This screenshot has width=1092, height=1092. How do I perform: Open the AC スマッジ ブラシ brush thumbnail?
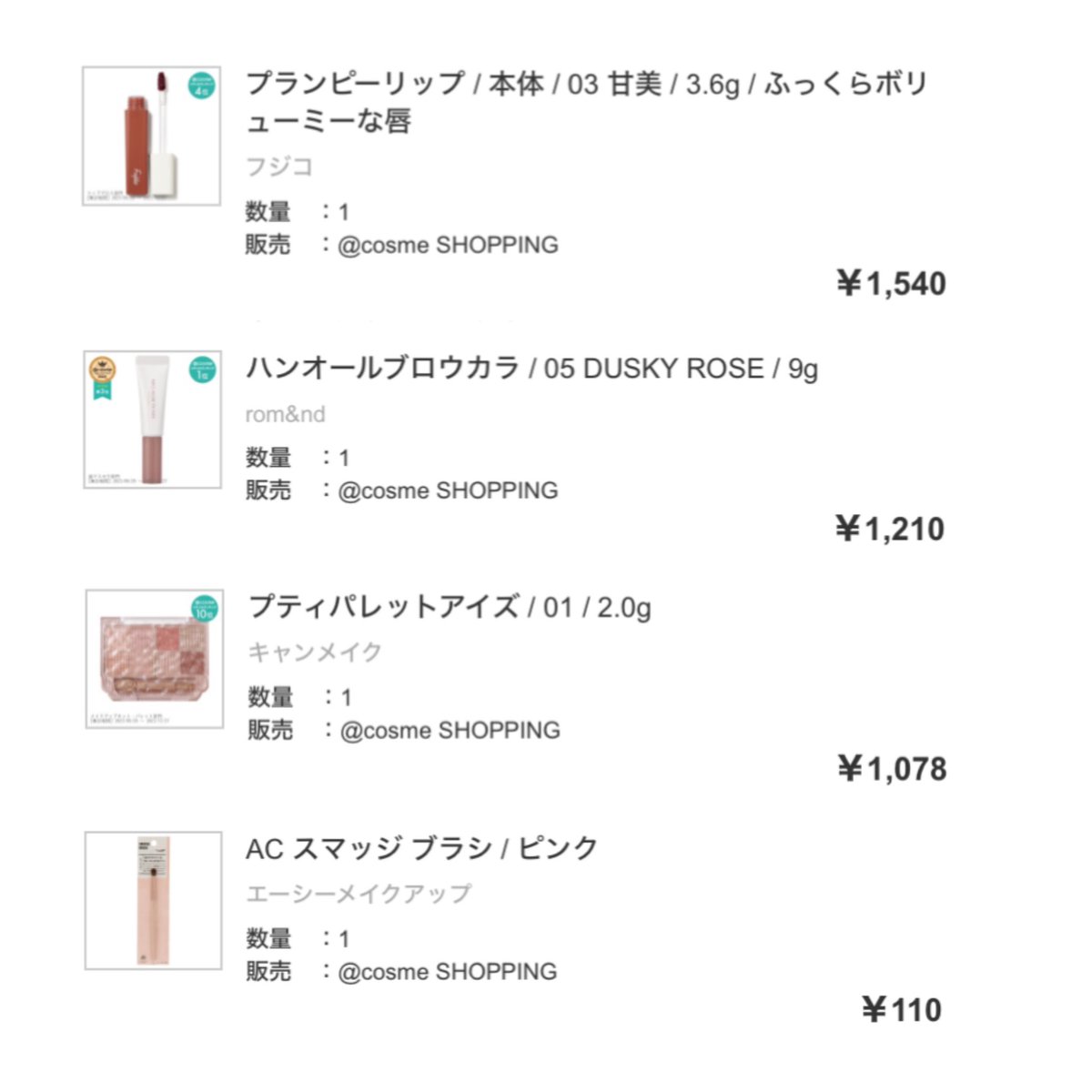153,900
